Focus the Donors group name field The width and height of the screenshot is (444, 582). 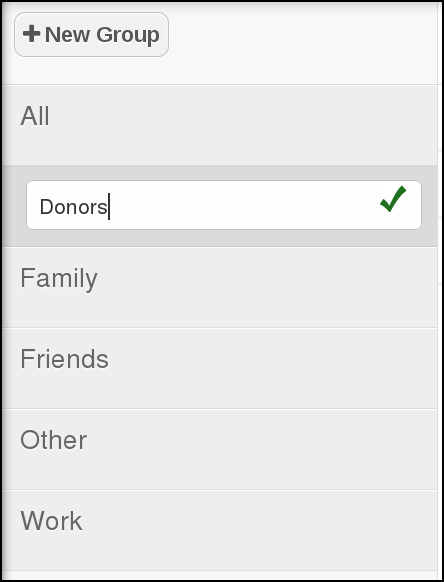tap(224, 205)
